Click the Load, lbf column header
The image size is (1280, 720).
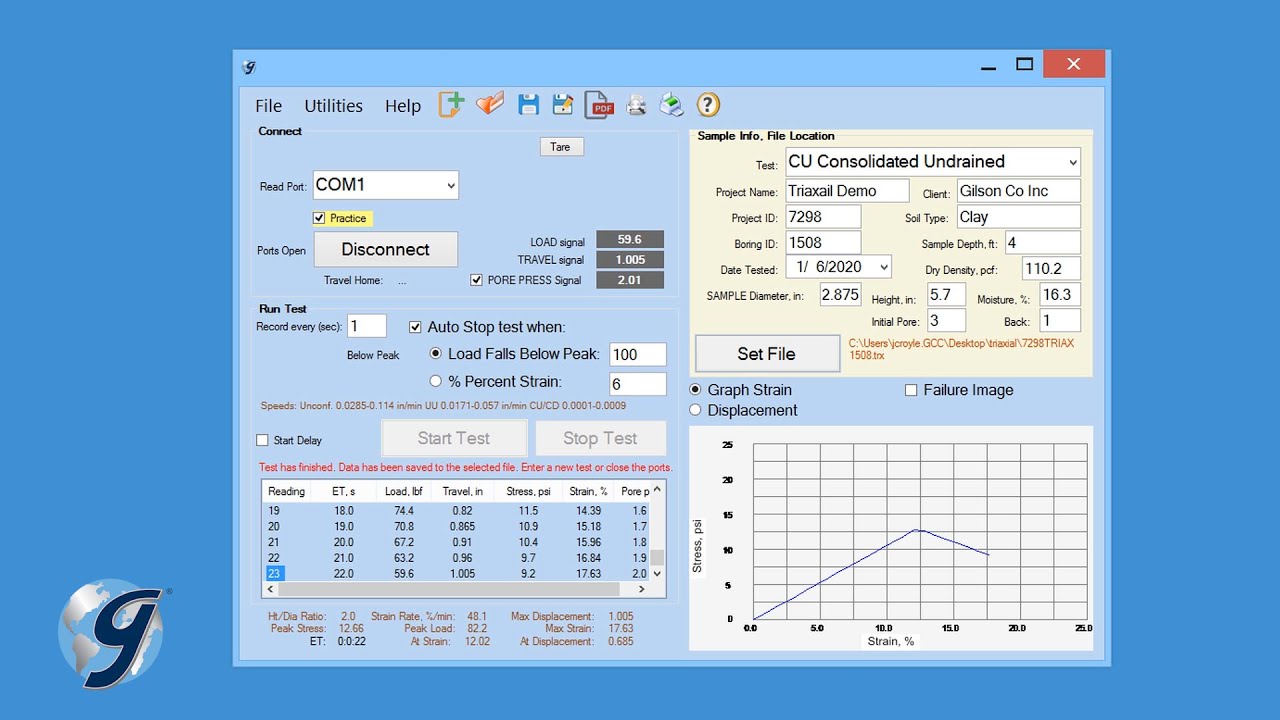[x=405, y=491]
